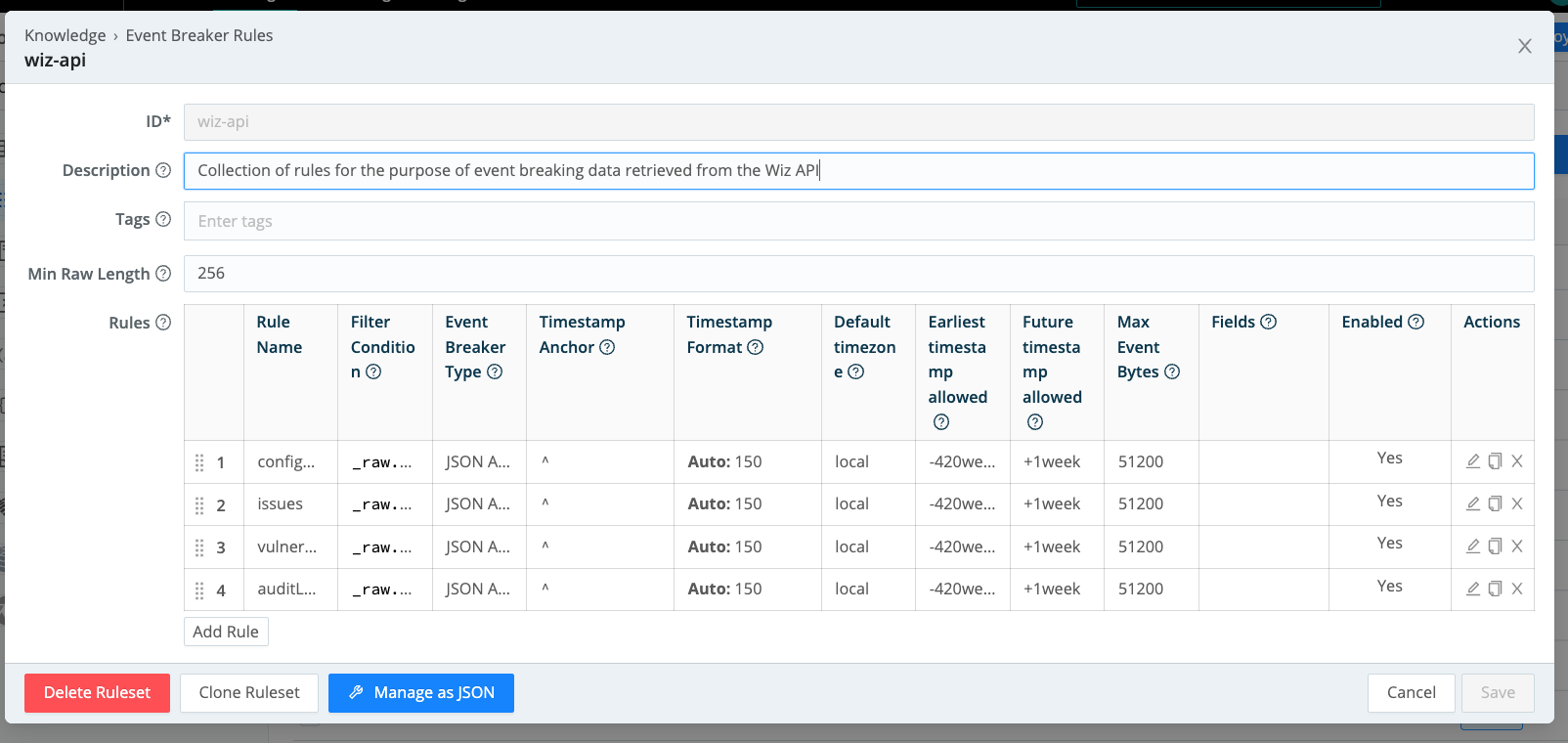Duplicate the issues rule using copy icon
Viewport: 1568px width, 743px height.
tap(1495, 504)
